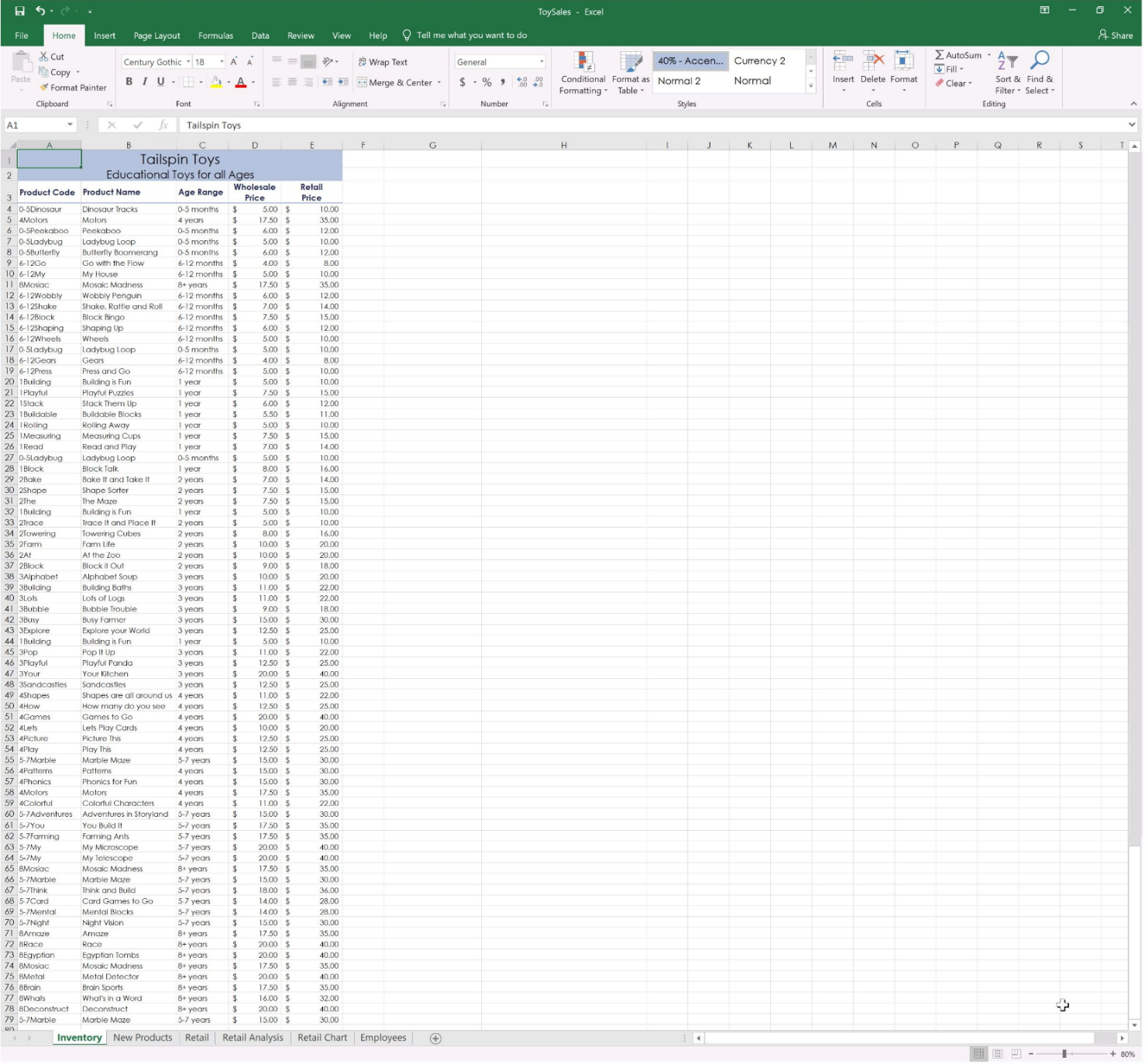The width and height of the screenshot is (1145, 1064).
Task: Apply the red Font Color swatch
Action: pos(241,82)
